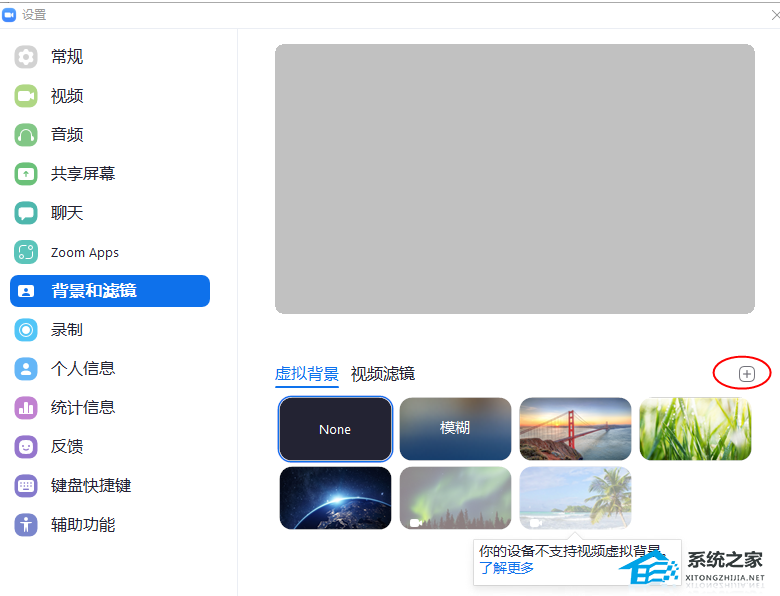Open the 音频 settings section
Image resolution: width=780 pixels, height=596 pixels.
(109, 135)
